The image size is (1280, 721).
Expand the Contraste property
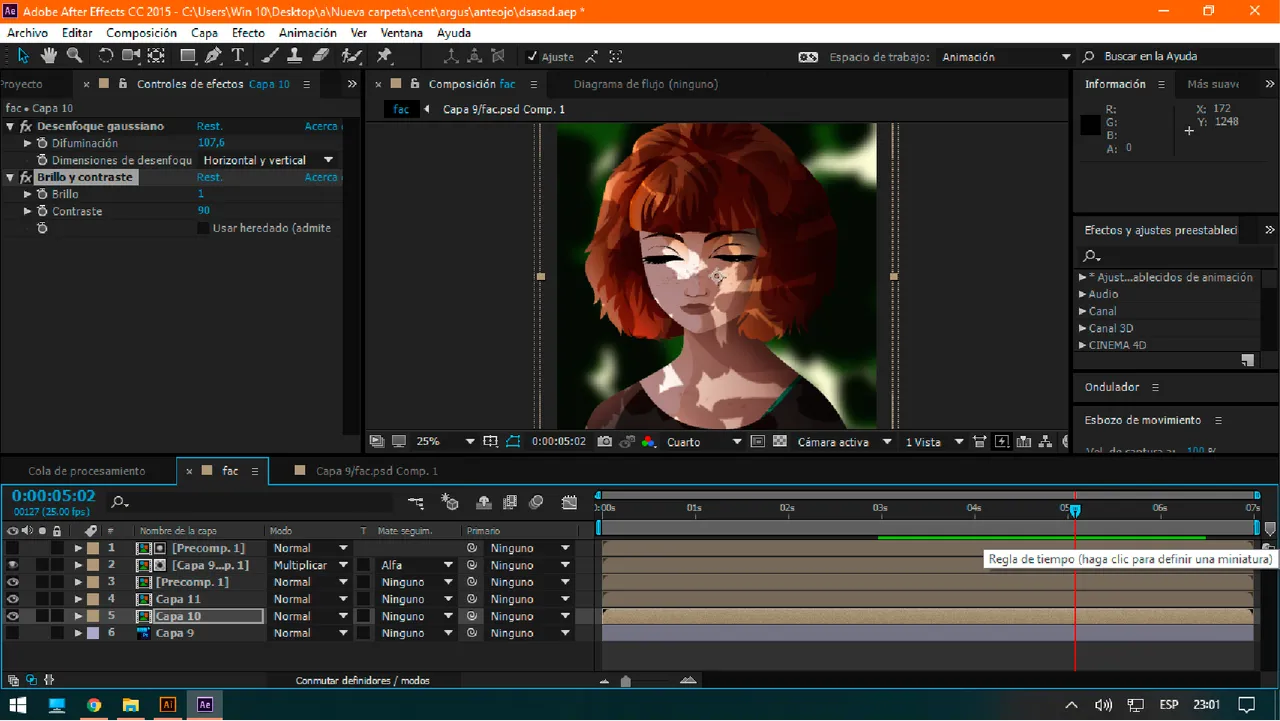tap(28, 211)
